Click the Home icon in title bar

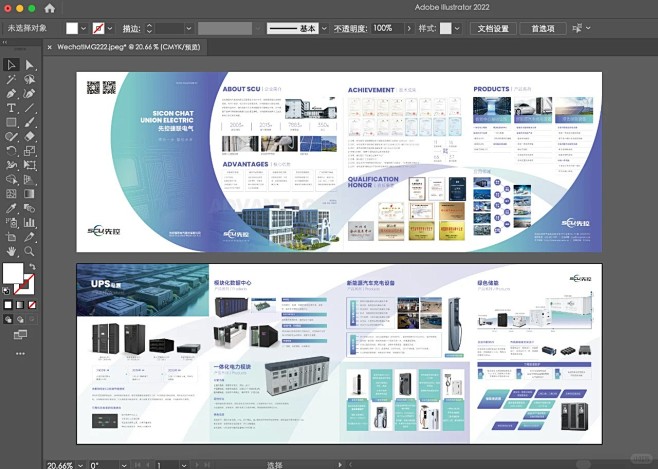[49, 8]
